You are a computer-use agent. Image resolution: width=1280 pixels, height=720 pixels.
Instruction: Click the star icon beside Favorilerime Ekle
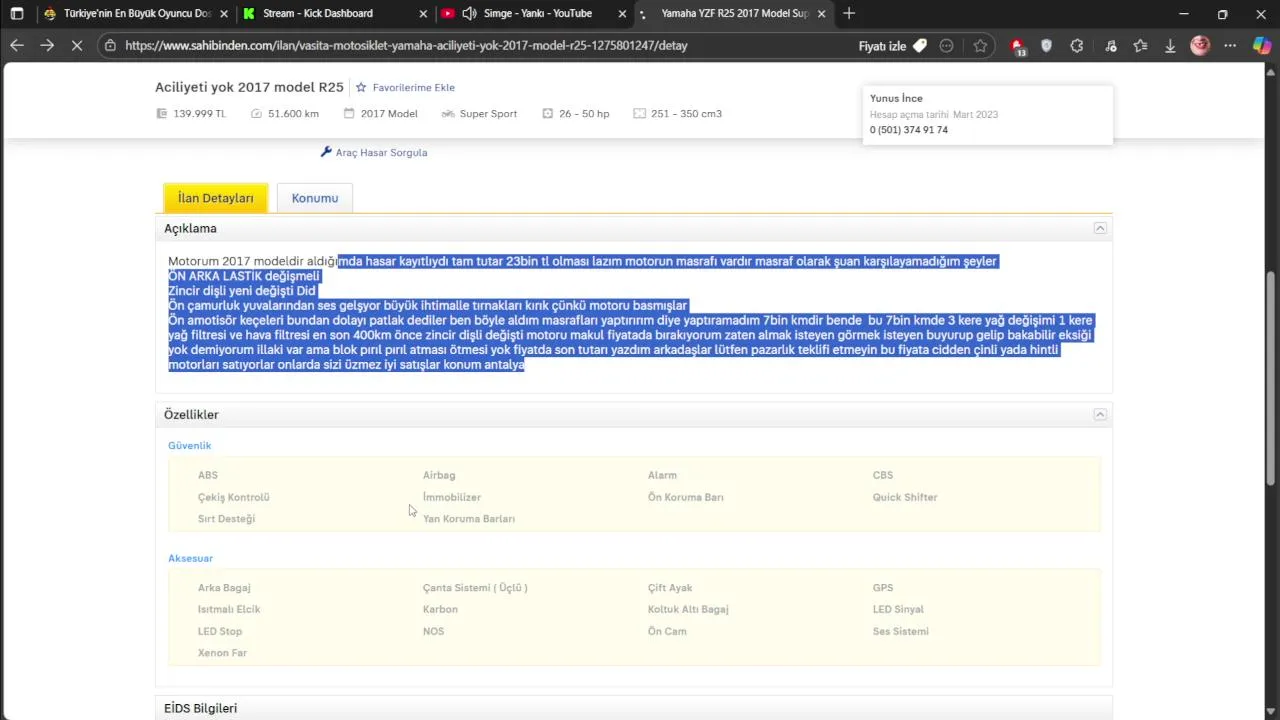(x=362, y=87)
